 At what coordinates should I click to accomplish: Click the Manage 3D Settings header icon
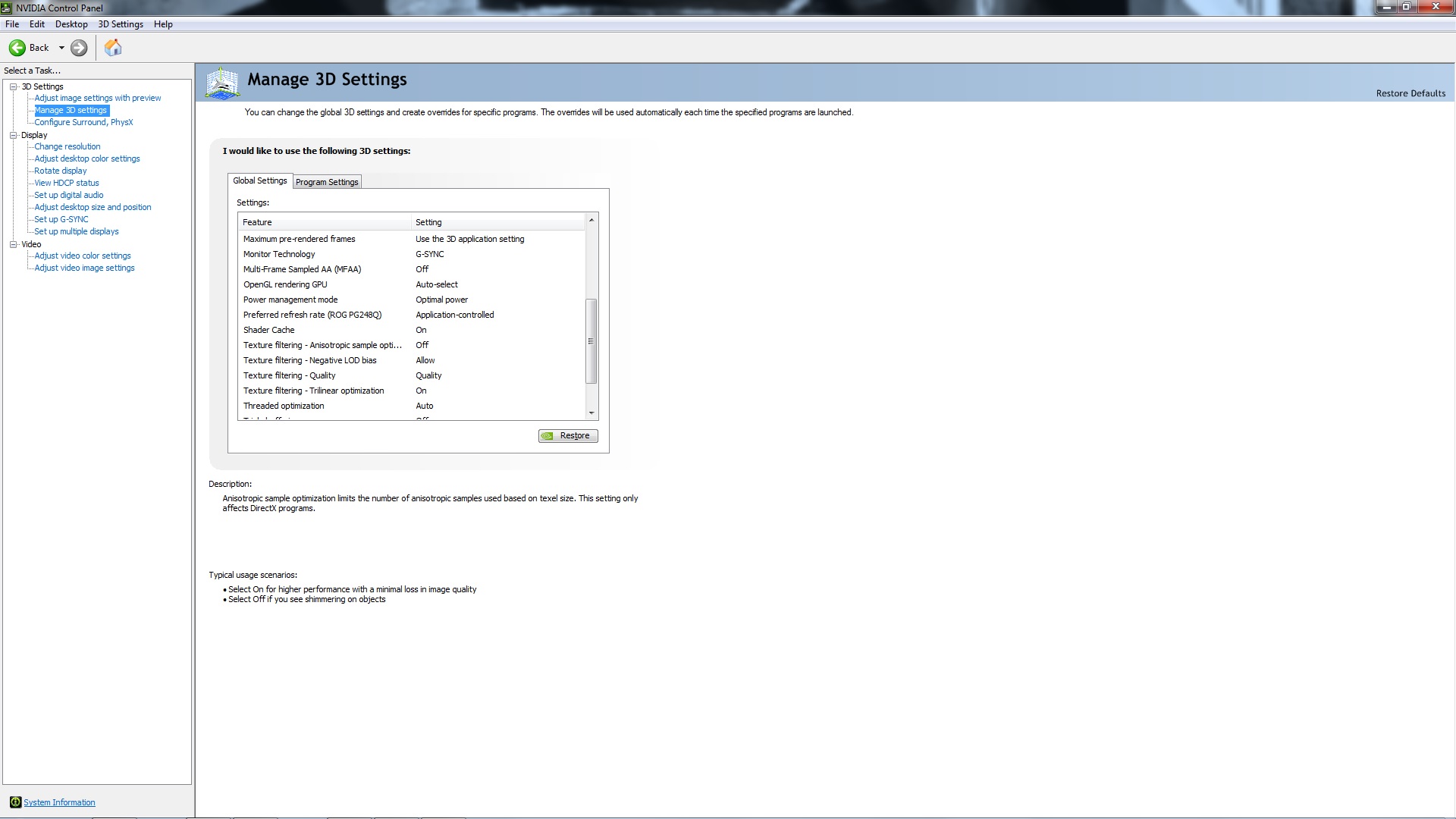(x=222, y=83)
